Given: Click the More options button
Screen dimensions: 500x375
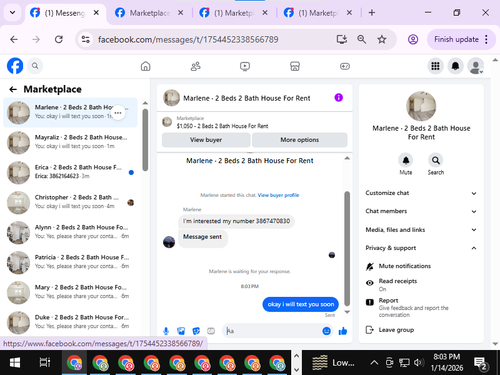Looking at the screenshot, I should [300, 140].
